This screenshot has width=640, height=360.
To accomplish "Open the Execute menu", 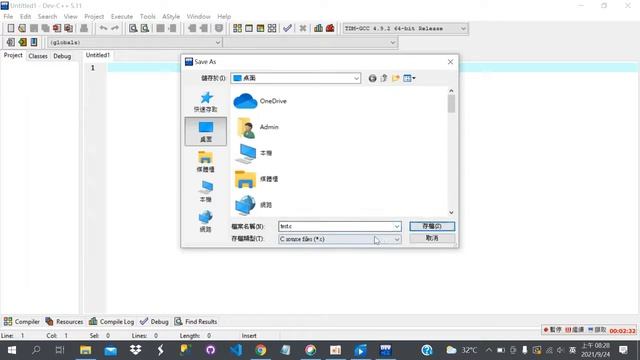I will coord(122,16).
